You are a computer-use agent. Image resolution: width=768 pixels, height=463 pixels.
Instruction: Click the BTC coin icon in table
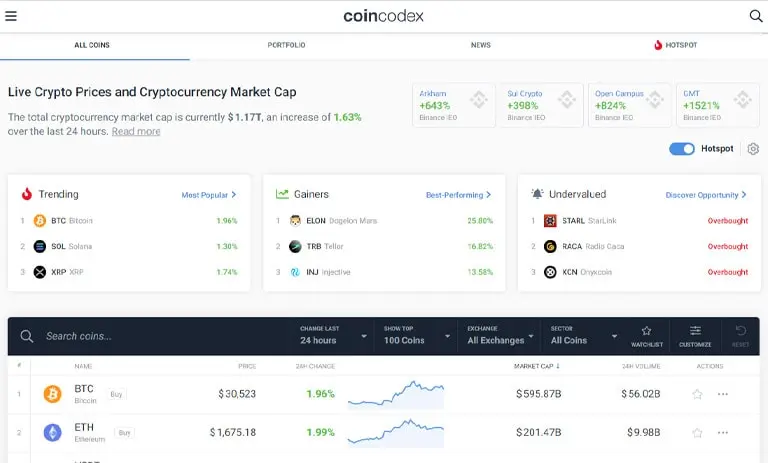tap(52, 394)
